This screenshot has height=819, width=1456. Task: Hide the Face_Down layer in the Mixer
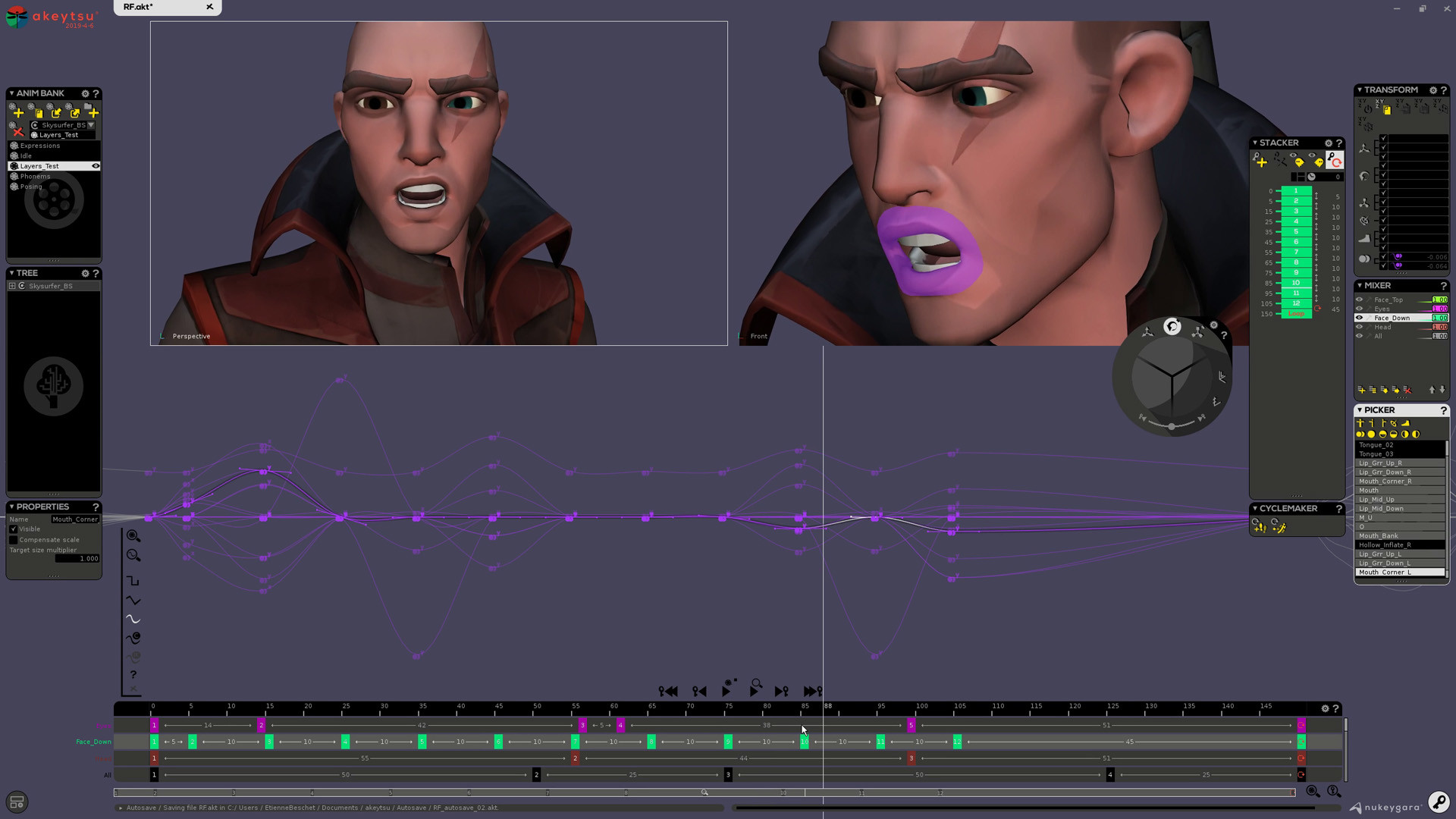click(x=1359, y=318)
